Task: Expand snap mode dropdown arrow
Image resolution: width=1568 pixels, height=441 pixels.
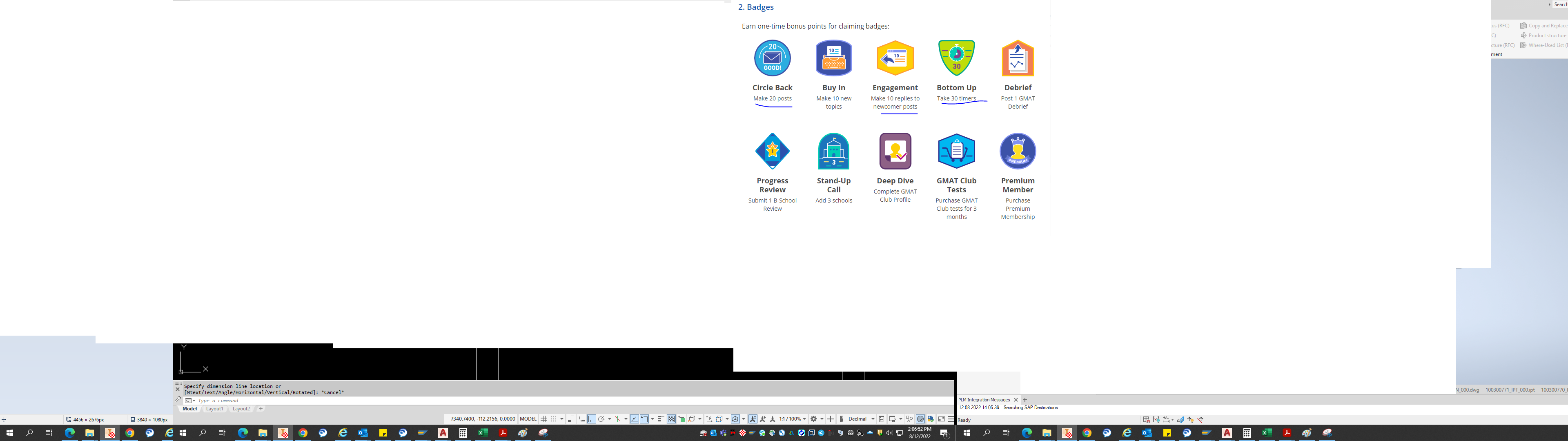Action: pyautogui.click(x=562, y=419)
